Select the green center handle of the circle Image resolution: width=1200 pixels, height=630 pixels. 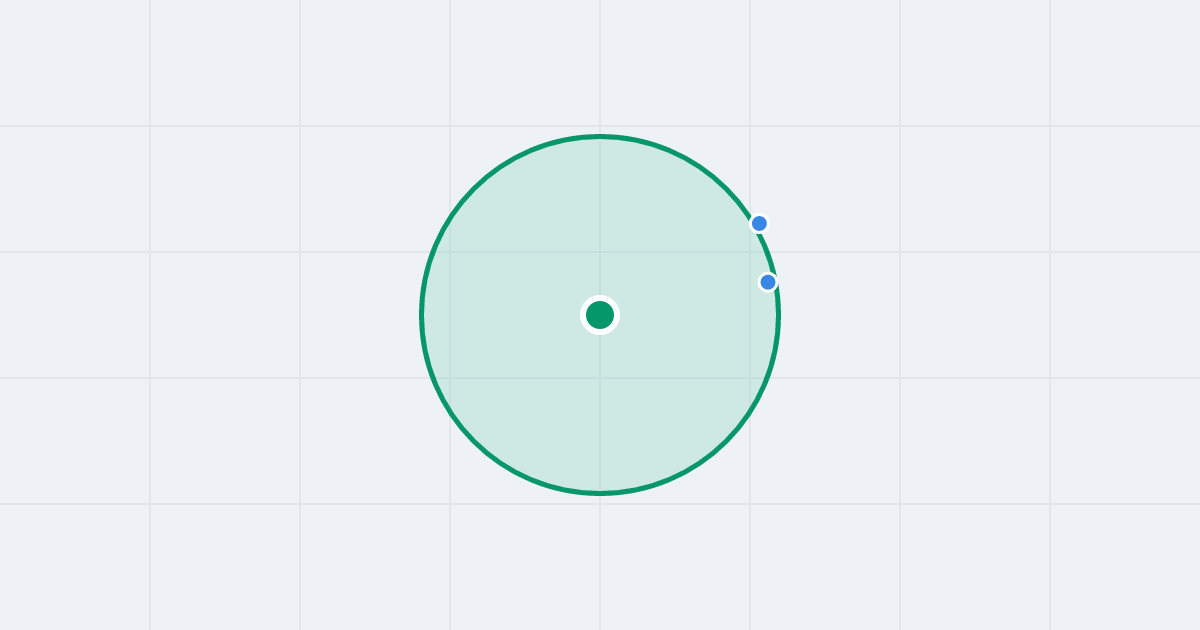click(x=600, y=315)
